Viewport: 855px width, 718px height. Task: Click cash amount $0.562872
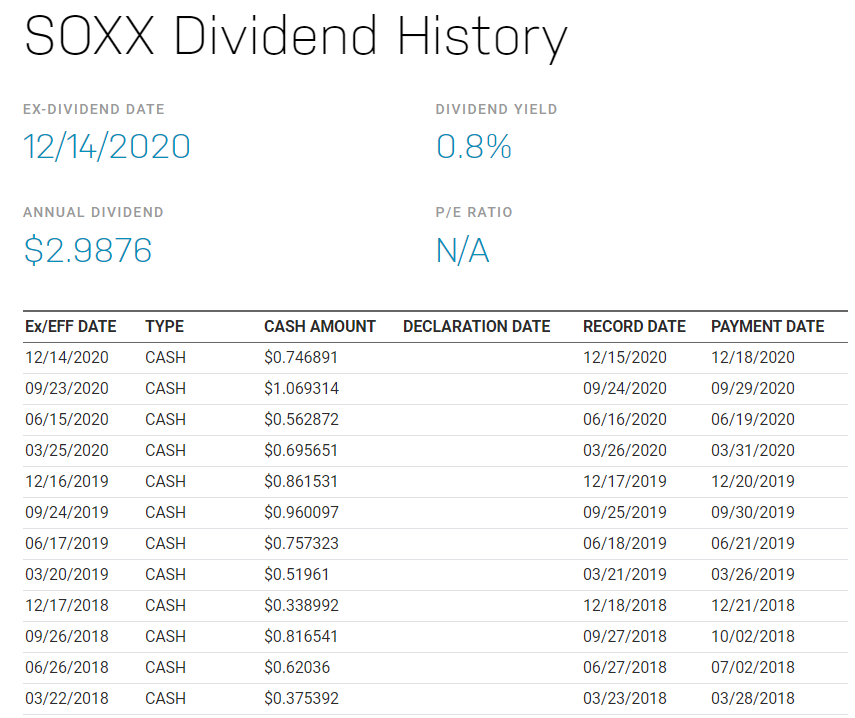(302, 419)
